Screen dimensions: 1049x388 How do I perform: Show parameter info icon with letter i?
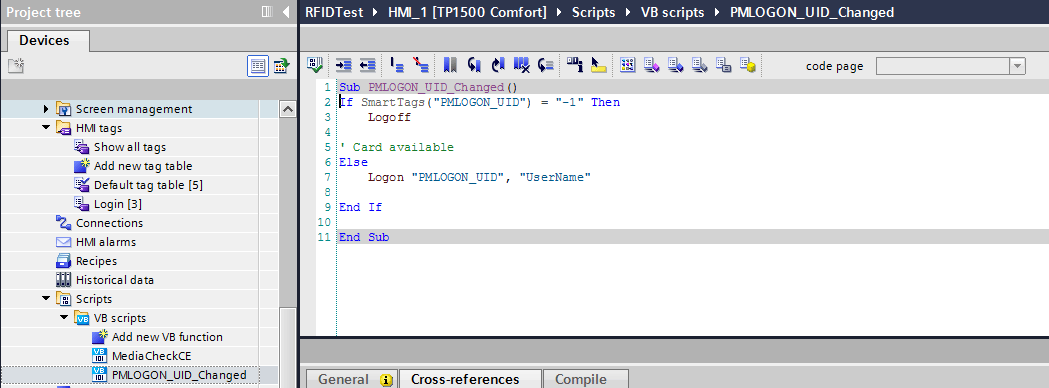click(x=575, y=65)
